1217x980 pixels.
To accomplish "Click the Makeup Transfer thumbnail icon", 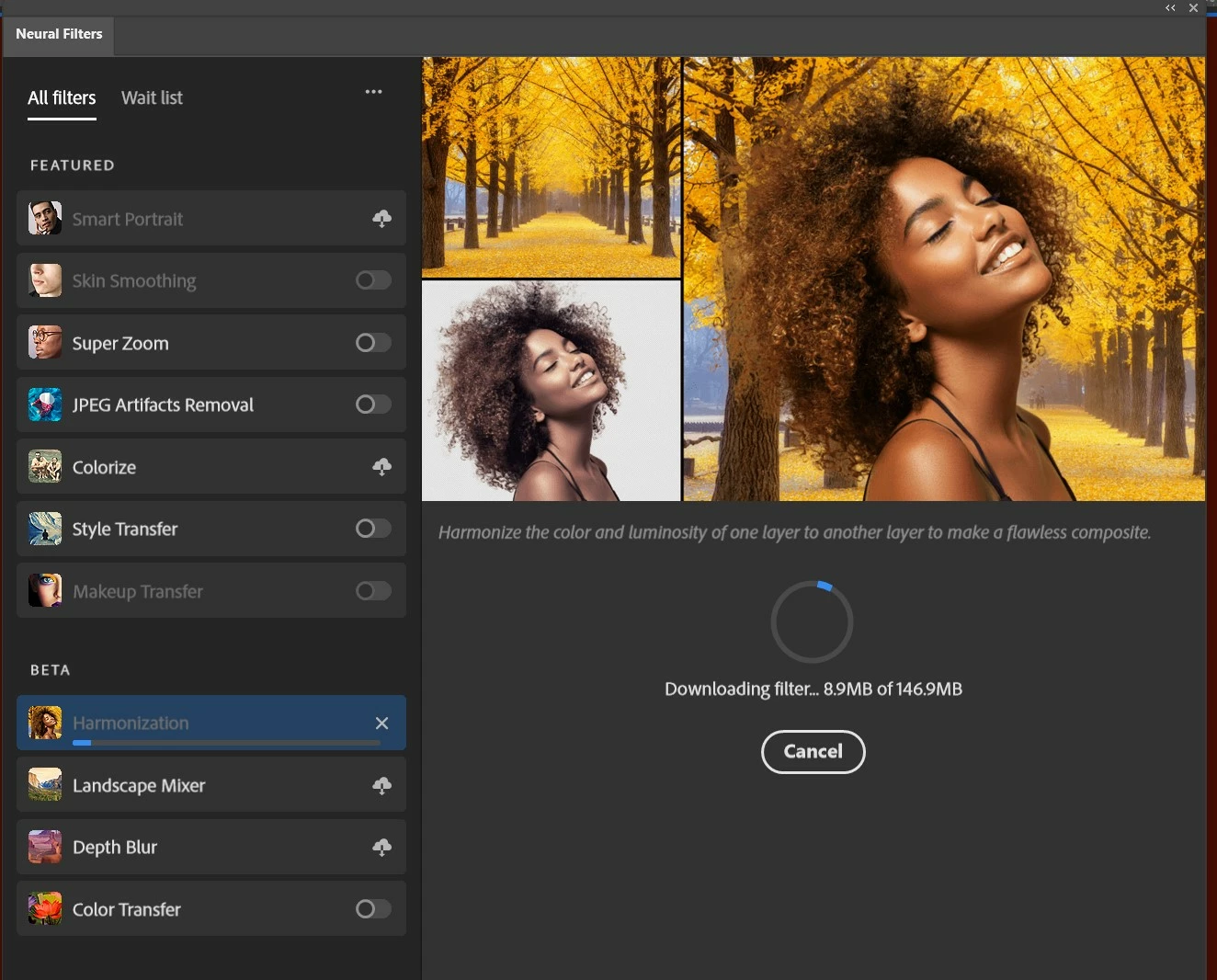I will coord(45,591).
